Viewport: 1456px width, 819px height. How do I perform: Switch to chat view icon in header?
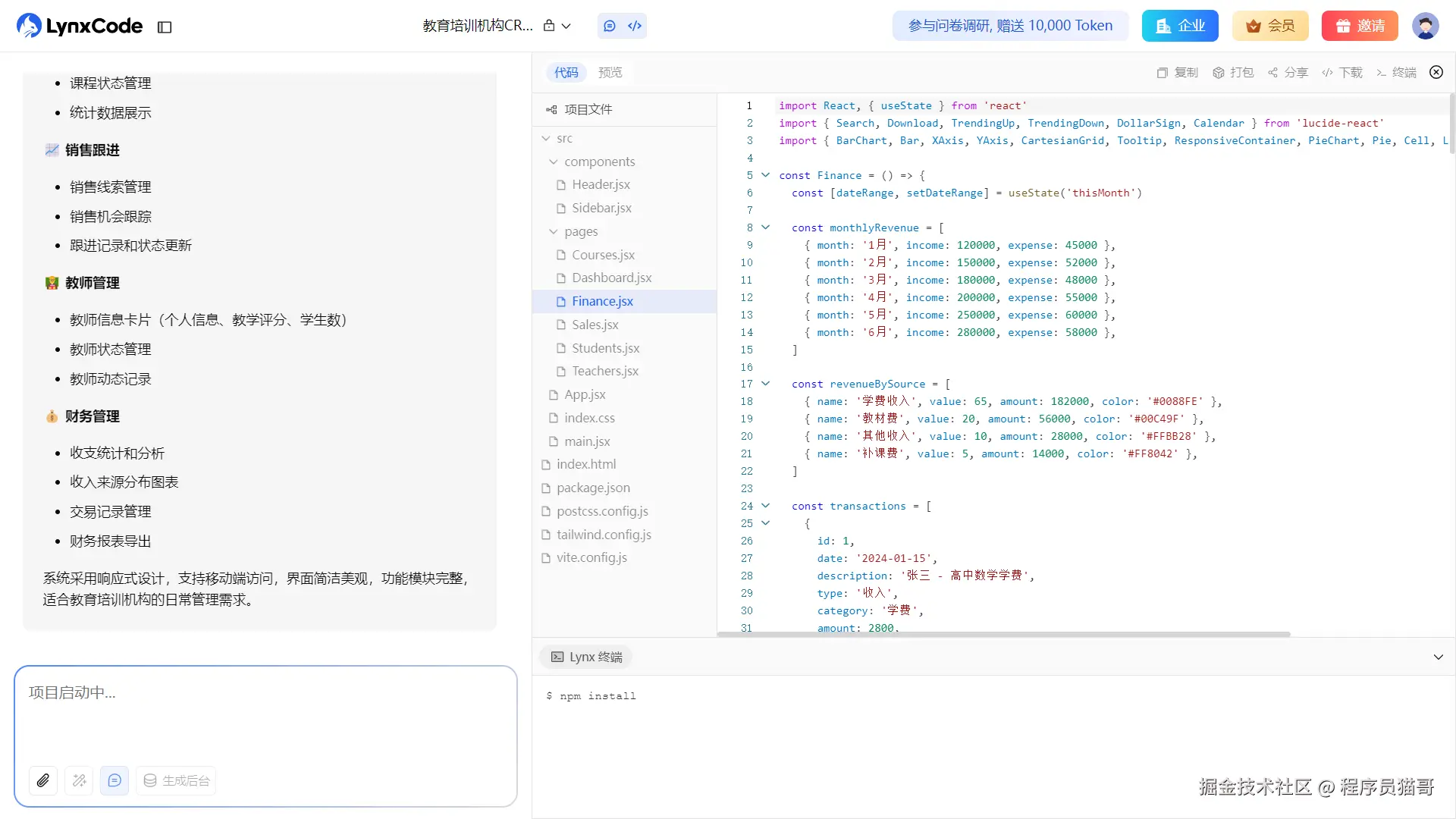(x=610, y=26)
